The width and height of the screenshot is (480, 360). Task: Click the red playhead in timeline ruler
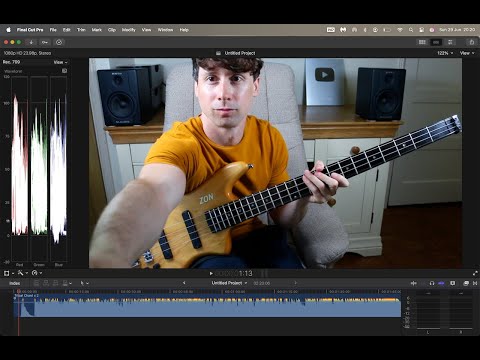(18, 291)
